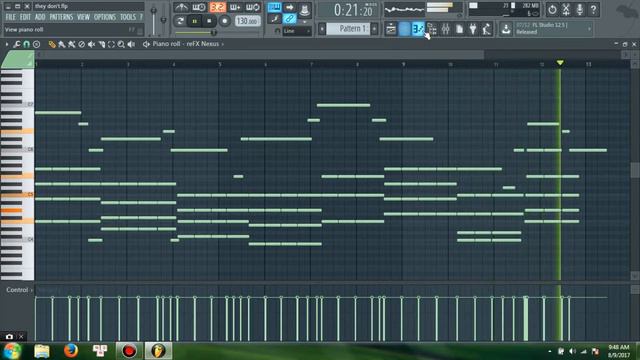Expand the Control lane selector

[x=20, y=290]
